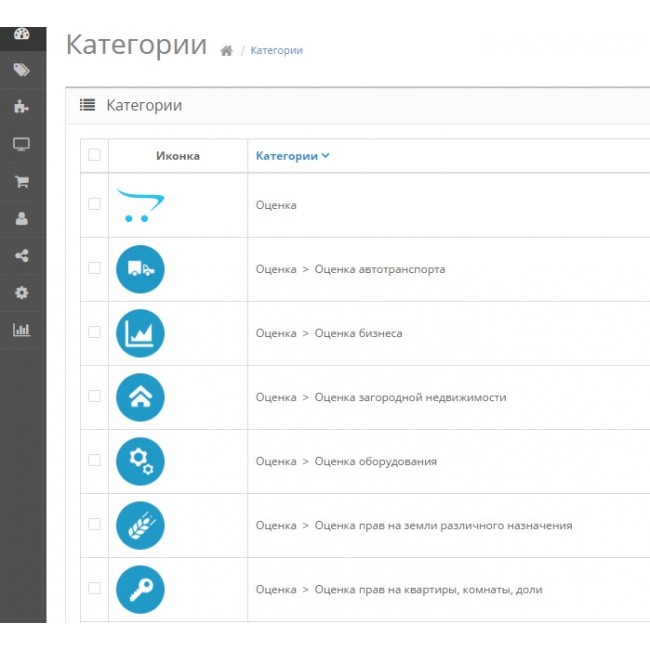Open the Extensions puzzle icon in sidebar
The height and width of the screenshot is (650, 650).
pos(21,107)
